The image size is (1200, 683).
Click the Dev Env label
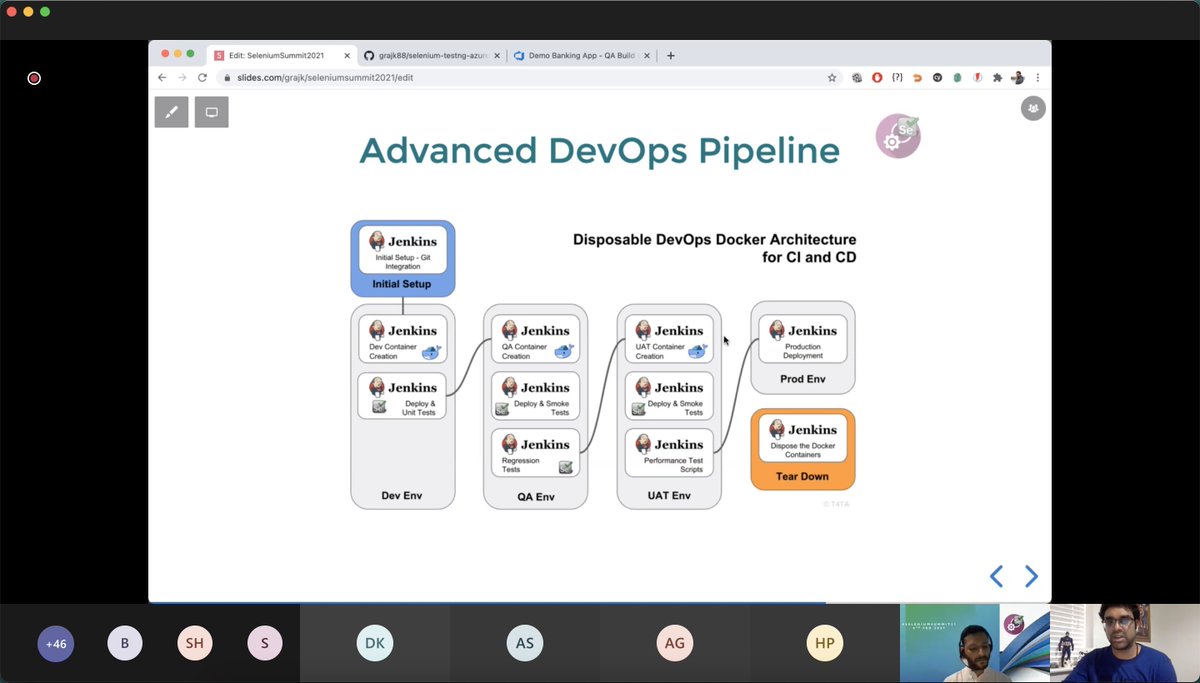pyautogui.click(x=402, y=495)
